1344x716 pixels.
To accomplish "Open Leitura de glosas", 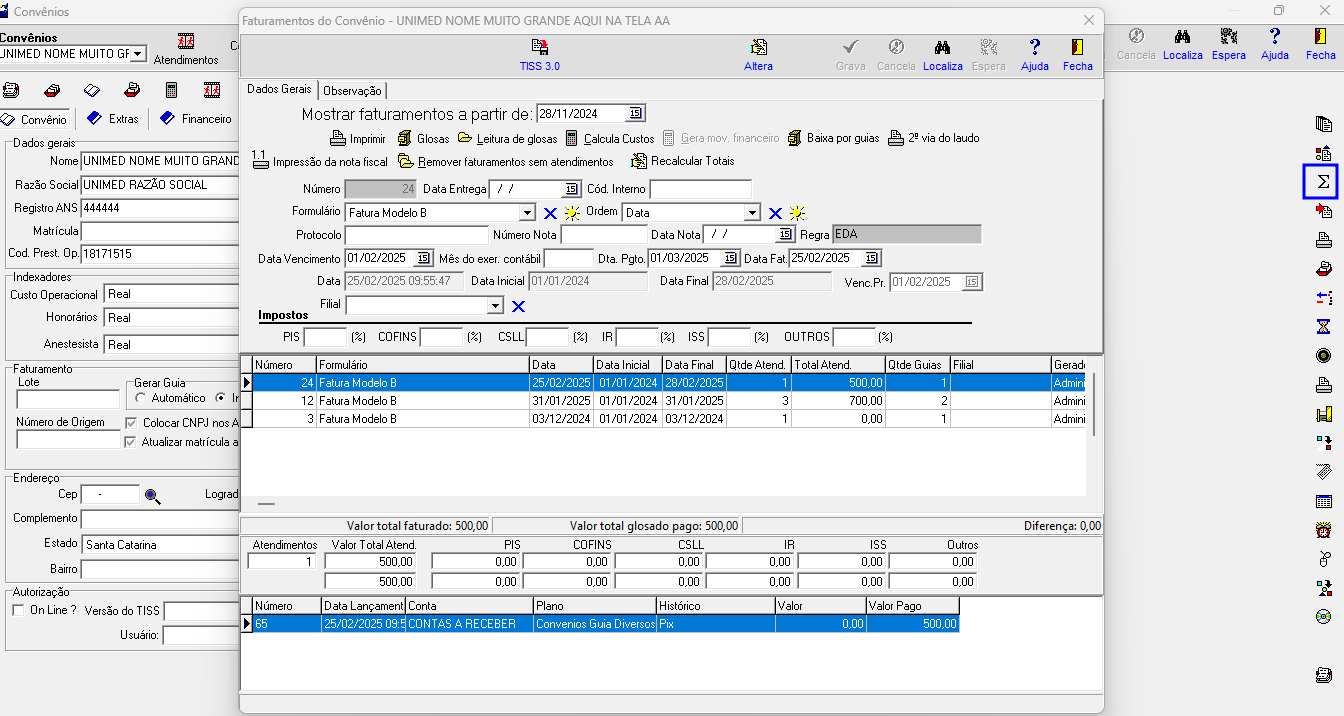I will pyautogui.click(x=507, y=138).
